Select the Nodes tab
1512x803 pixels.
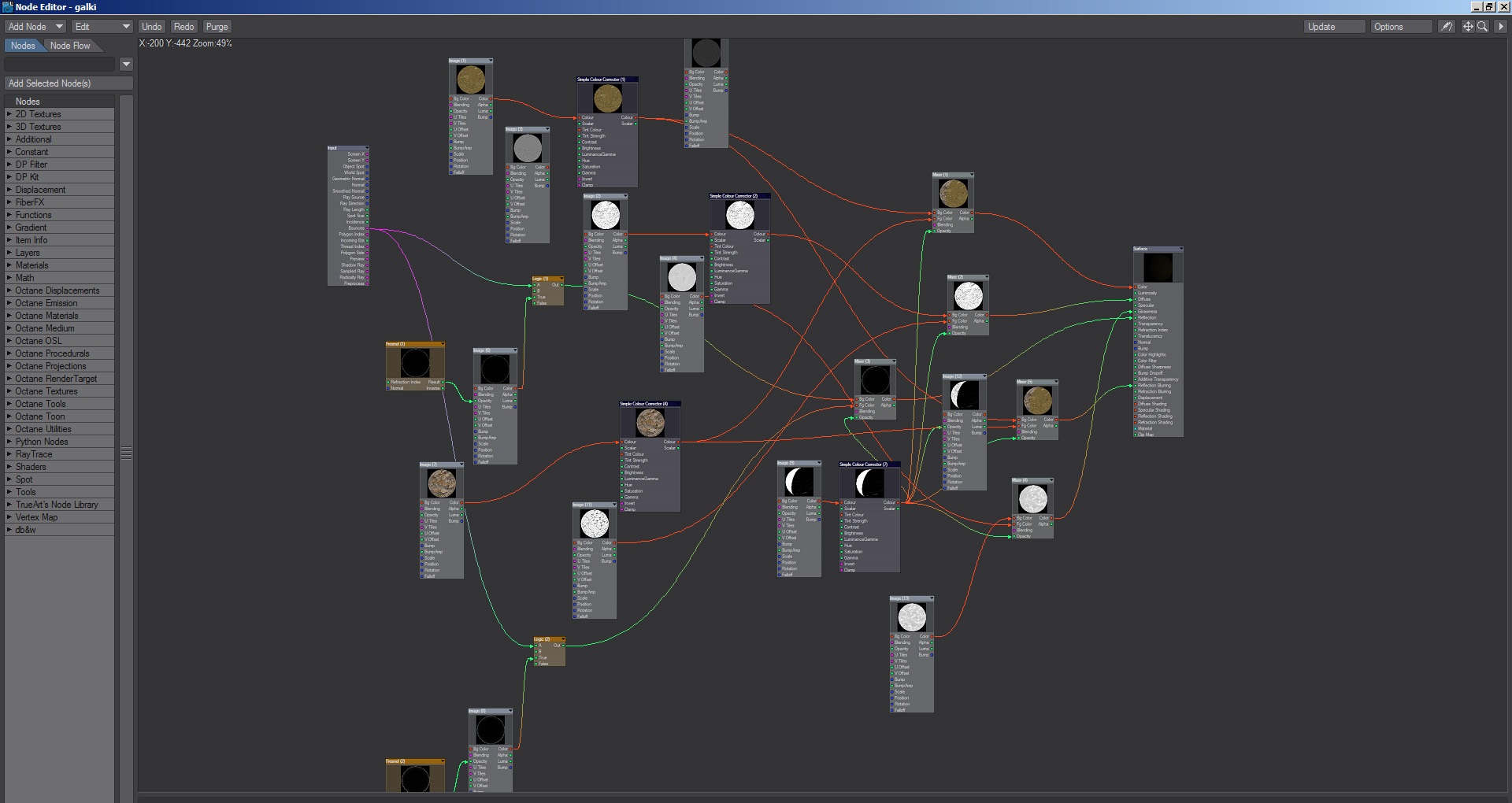click(23, 46)
